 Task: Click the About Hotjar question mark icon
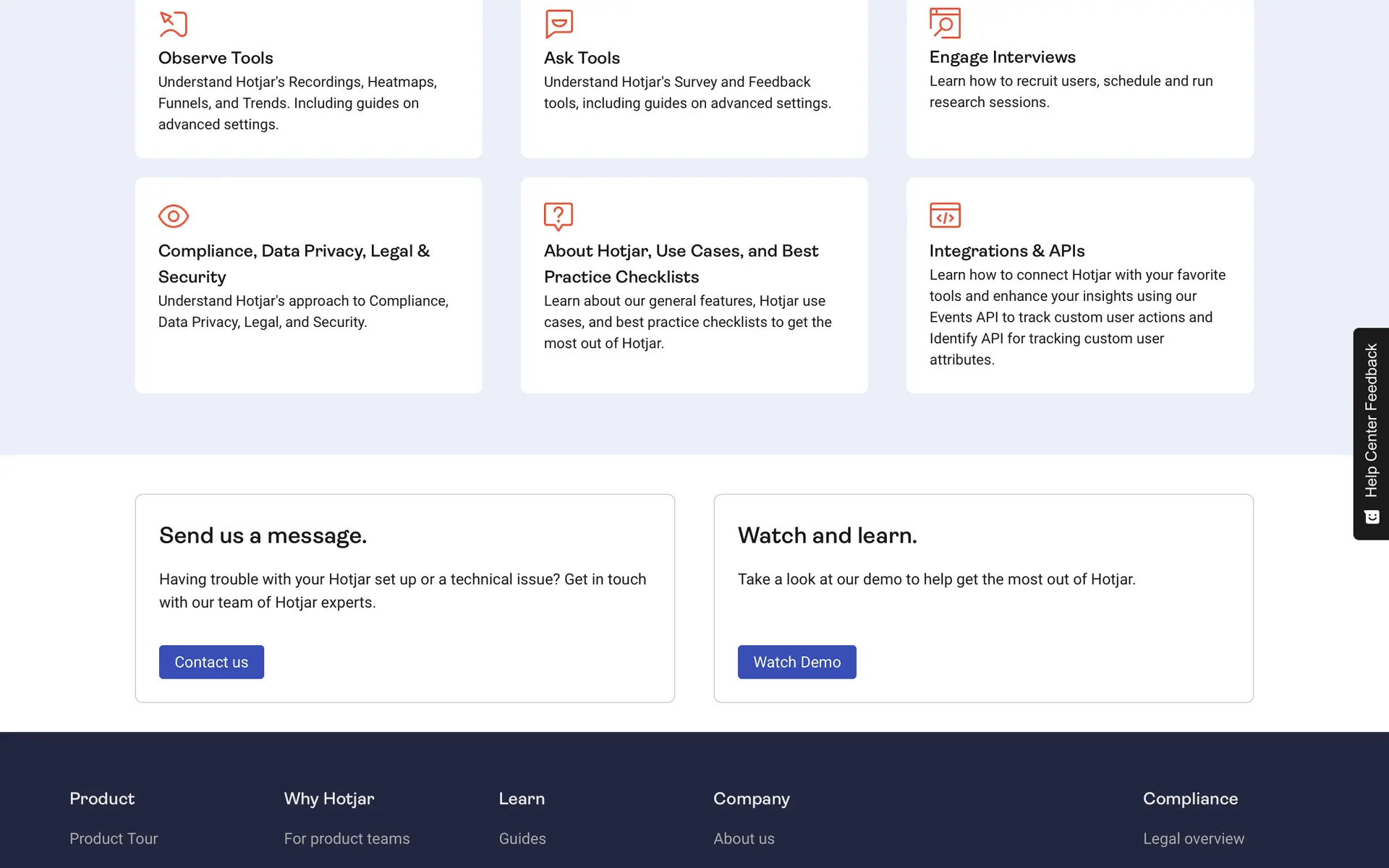[x=558, y=216]
